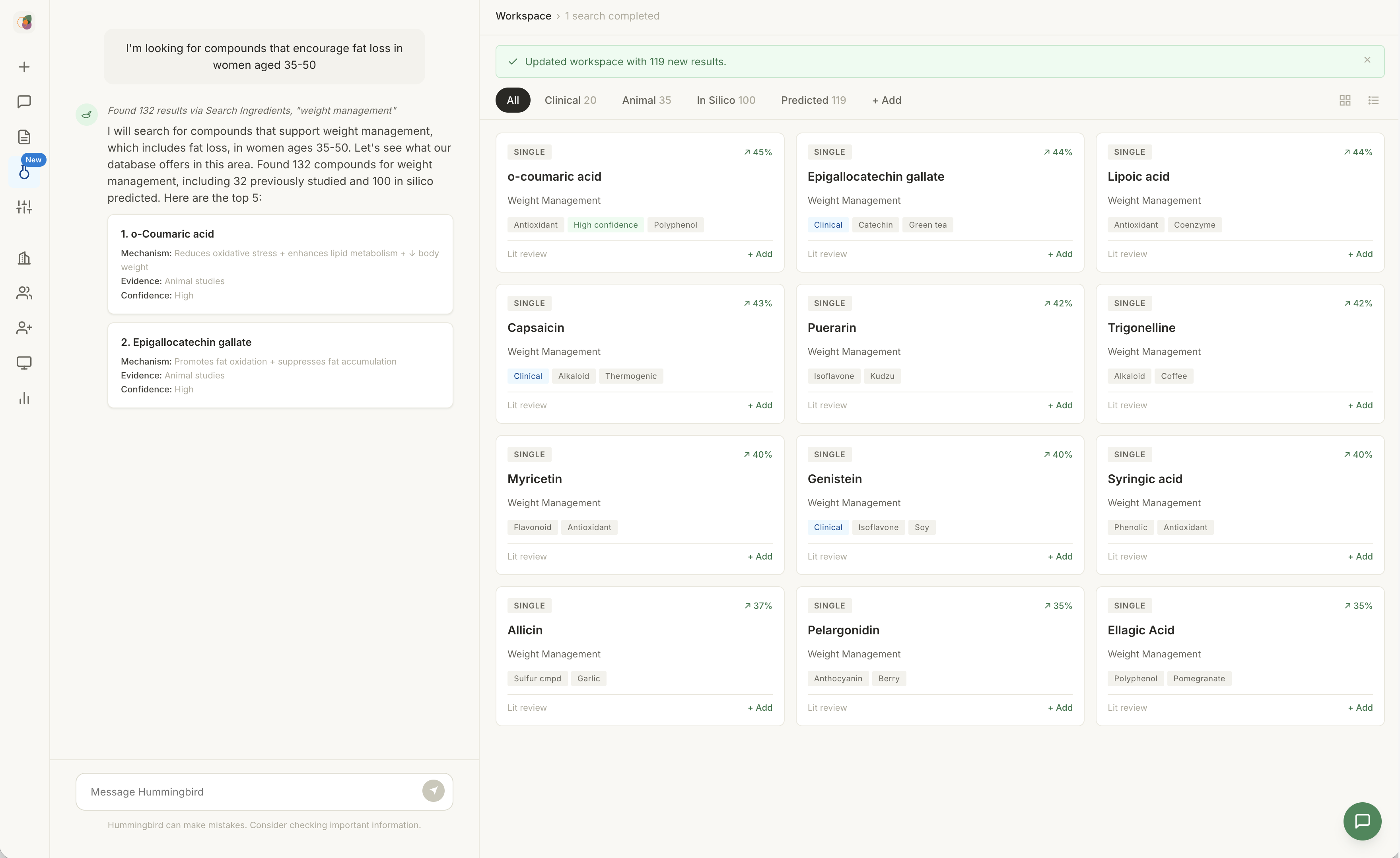1400x858 pixels.
Task: Open the Trigonelline card title
Action: point(1141,328)
